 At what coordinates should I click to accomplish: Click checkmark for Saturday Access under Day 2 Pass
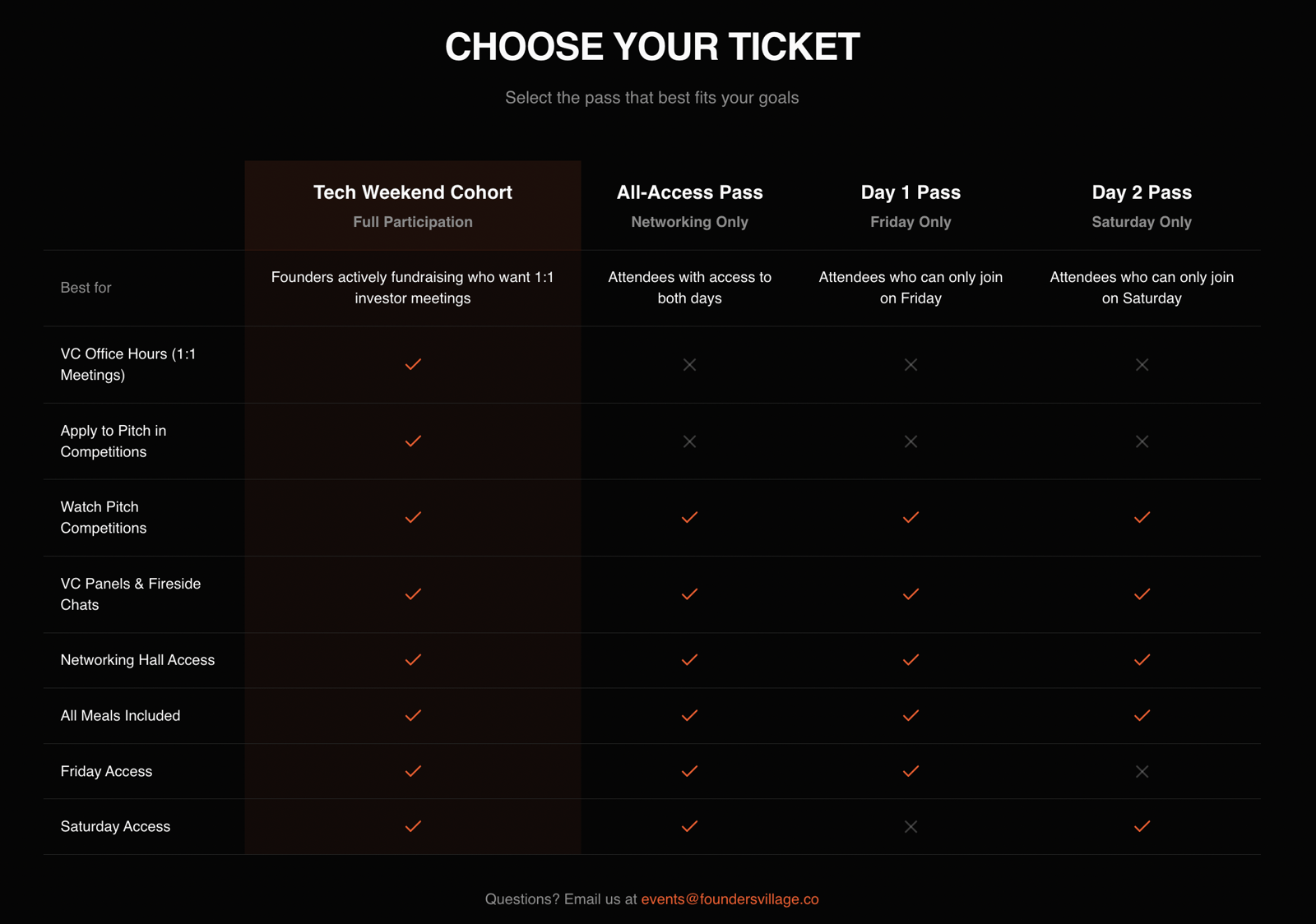click(x=1142, y=826)
